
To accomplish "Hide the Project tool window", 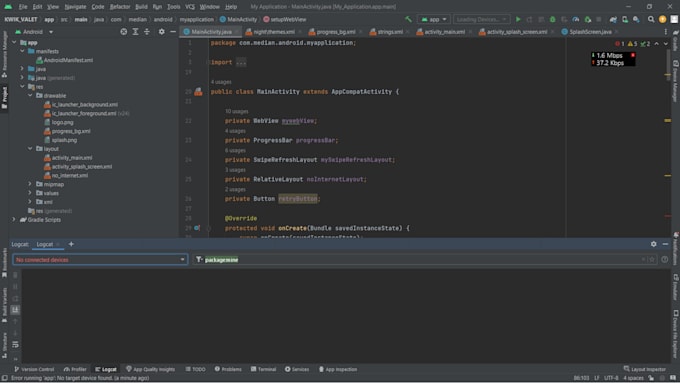I will [x=173, y=32].
